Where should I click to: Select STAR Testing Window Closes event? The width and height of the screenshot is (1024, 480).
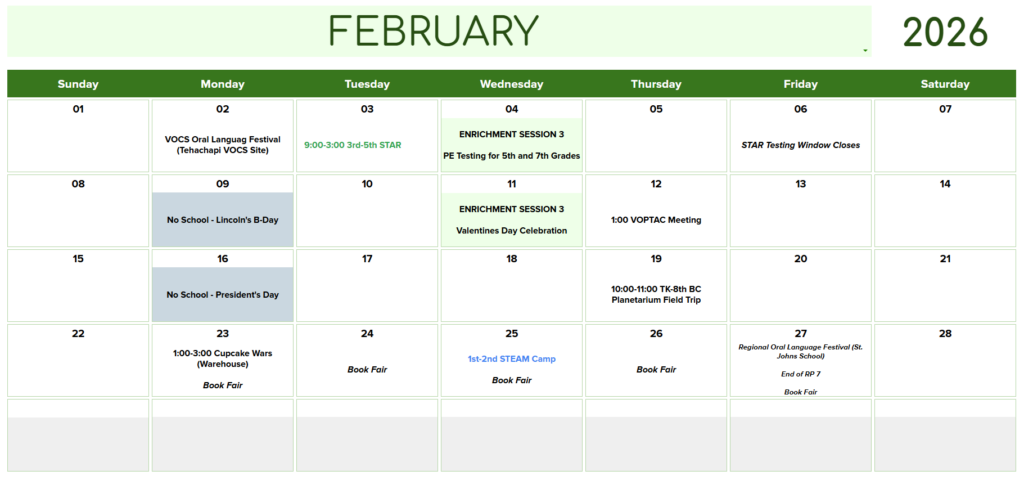click(800, 145)
